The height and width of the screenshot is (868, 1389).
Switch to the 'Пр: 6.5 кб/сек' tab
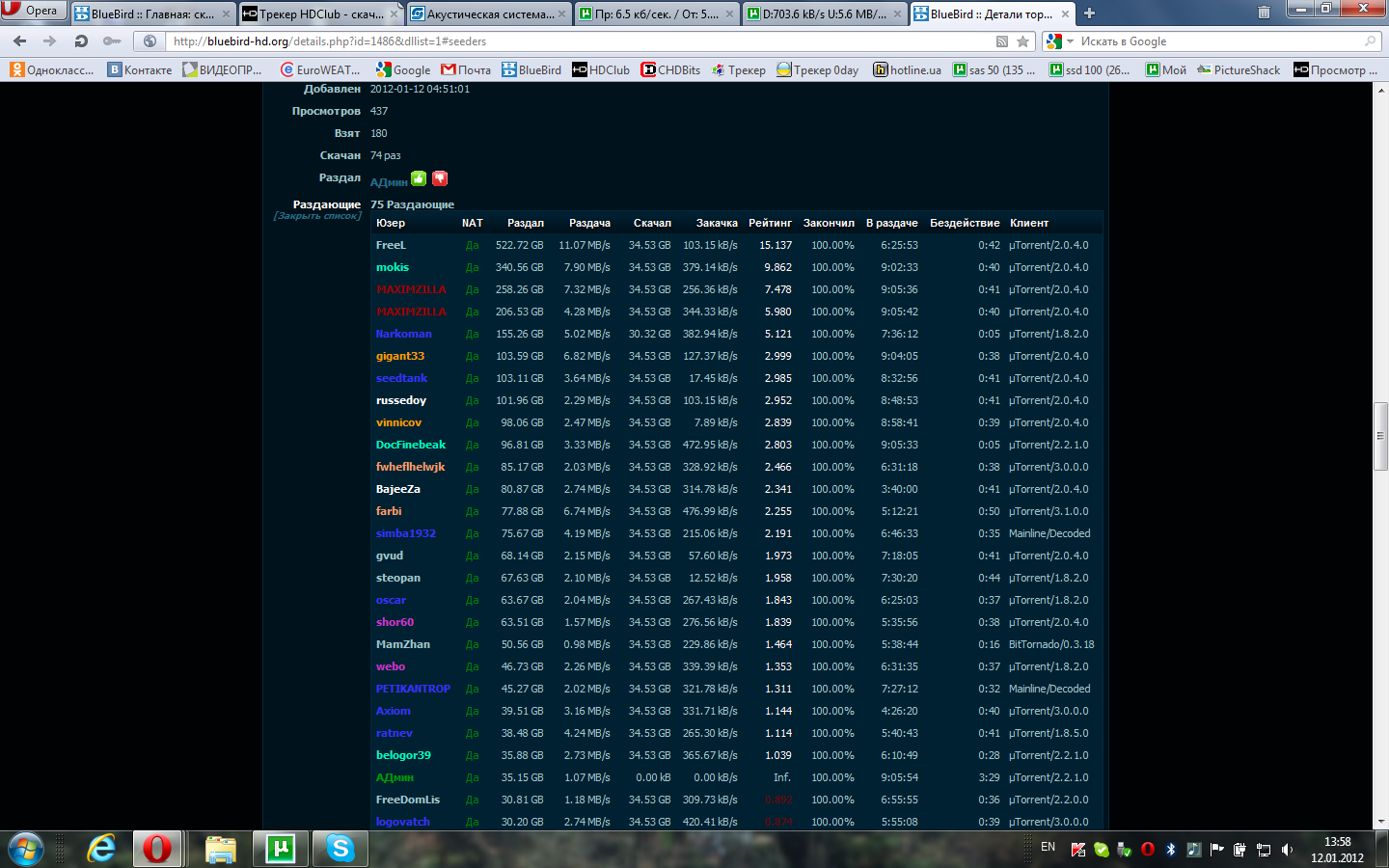click(656, 14)
